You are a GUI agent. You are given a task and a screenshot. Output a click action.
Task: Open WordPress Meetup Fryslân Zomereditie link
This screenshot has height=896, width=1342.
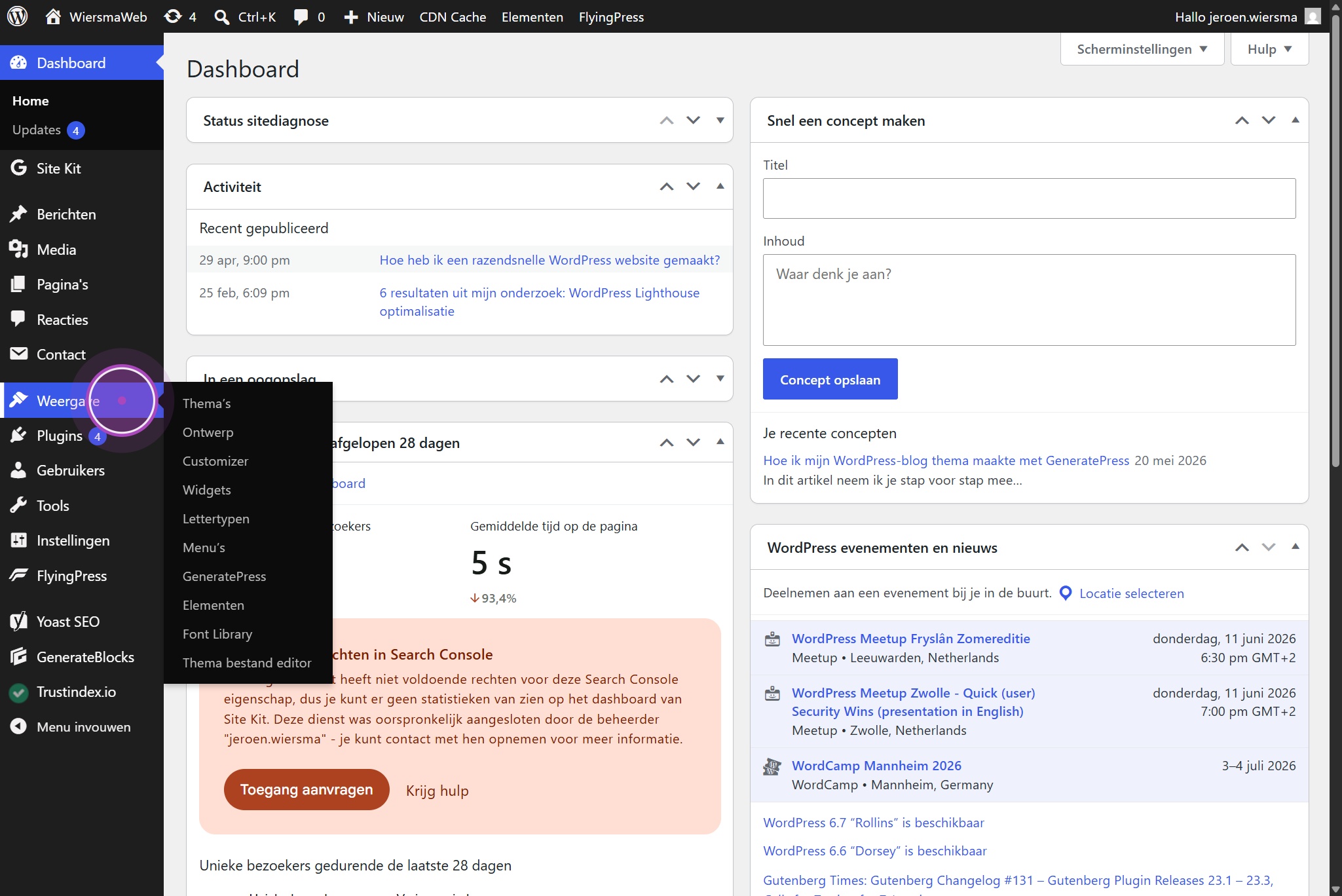[911, 639]
